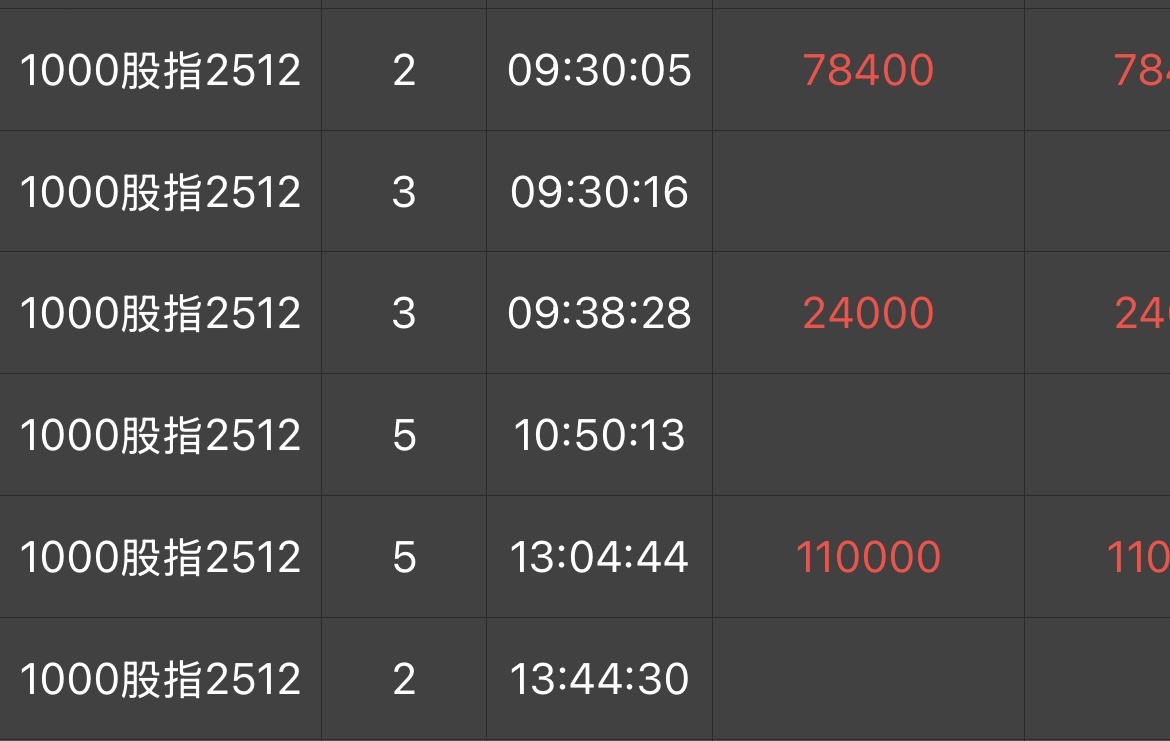Click the red 24000 amount

(868, 313)
